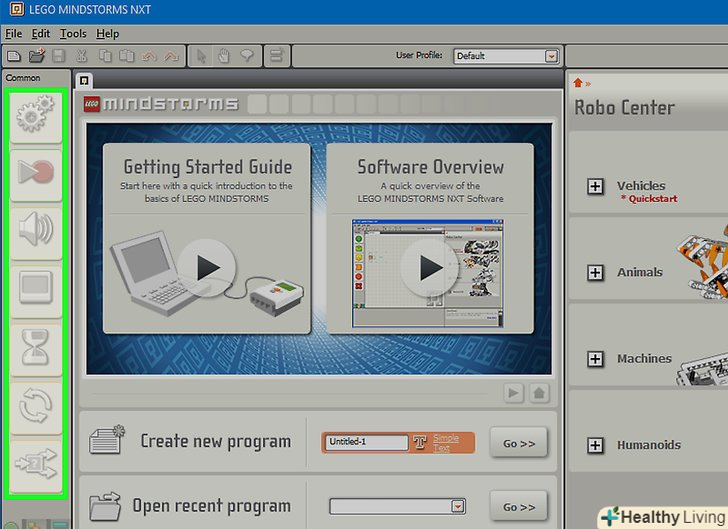Click the Open Program folder icon
Viewport: 728px width, 529px height.
tap(37, 56)
